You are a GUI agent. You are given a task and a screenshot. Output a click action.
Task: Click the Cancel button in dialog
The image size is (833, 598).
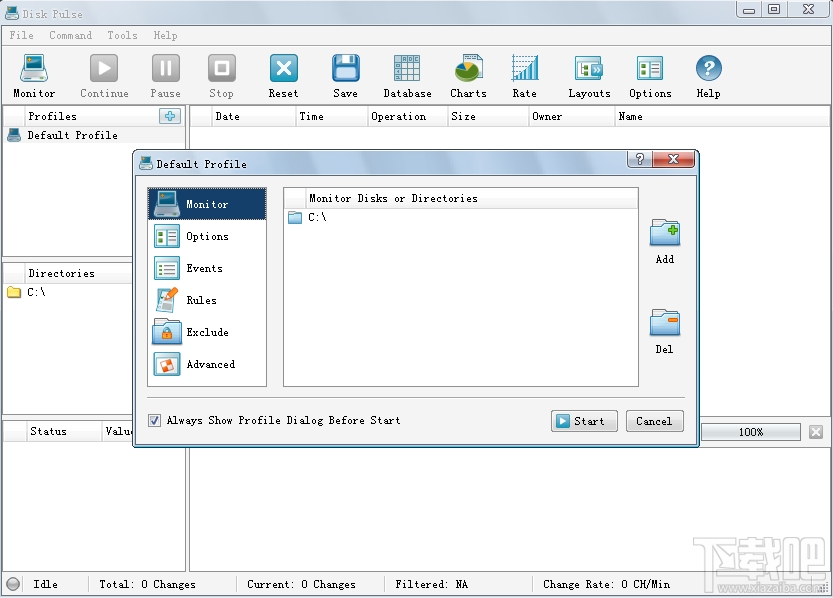[654, 421]
